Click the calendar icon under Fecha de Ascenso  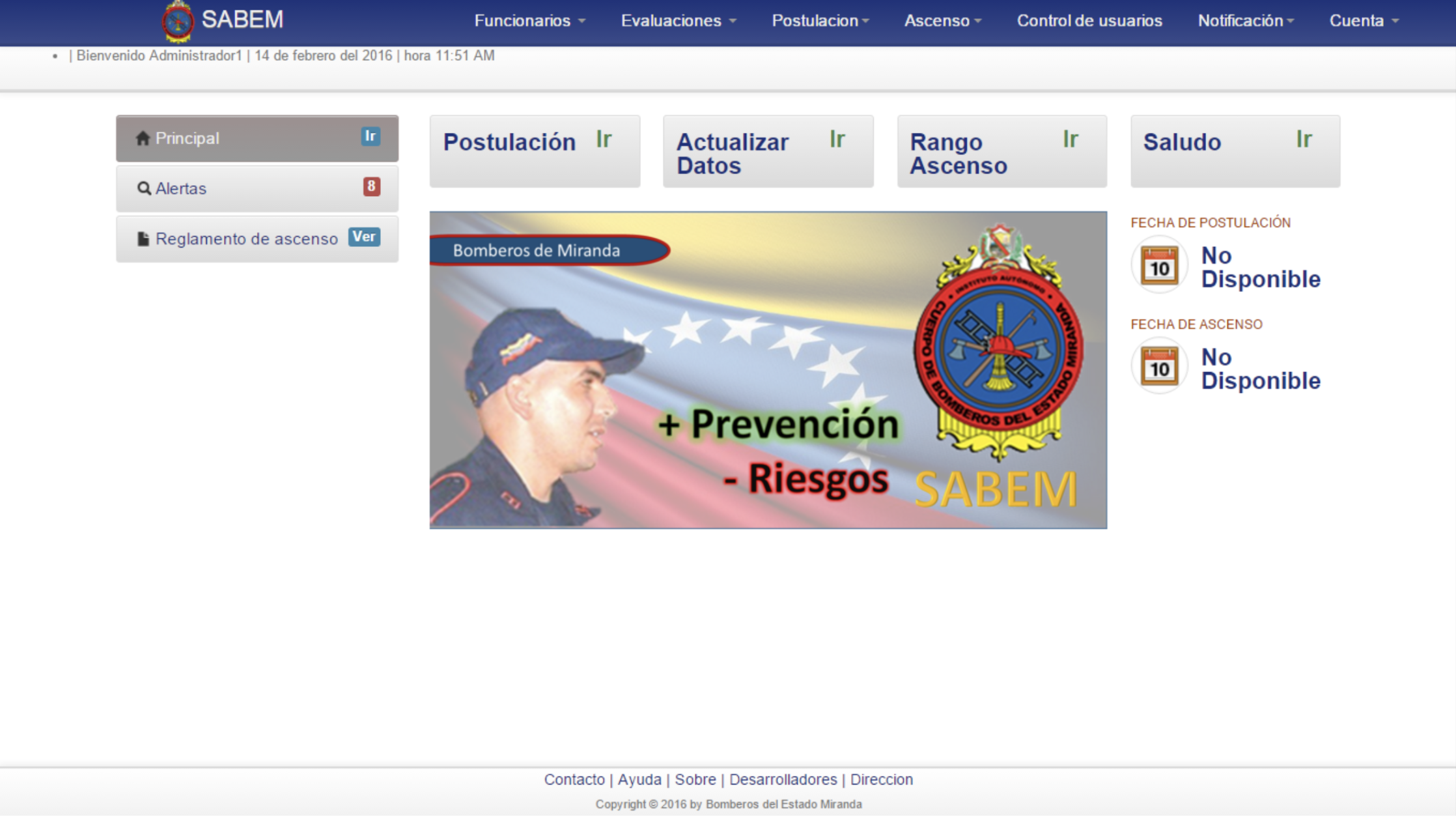(x=1158, y=366)
